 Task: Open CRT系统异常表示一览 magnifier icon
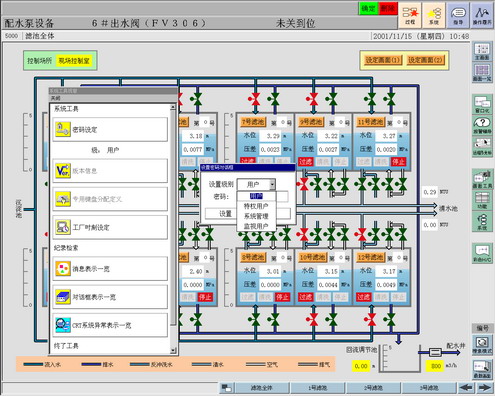(63, 325)
